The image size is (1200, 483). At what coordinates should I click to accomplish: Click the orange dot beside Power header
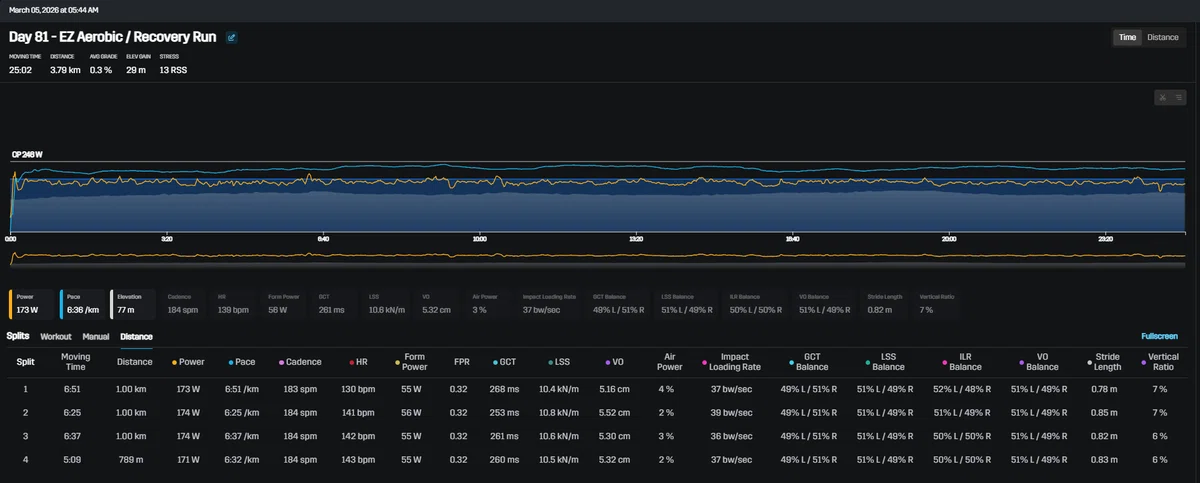[175, 362]
